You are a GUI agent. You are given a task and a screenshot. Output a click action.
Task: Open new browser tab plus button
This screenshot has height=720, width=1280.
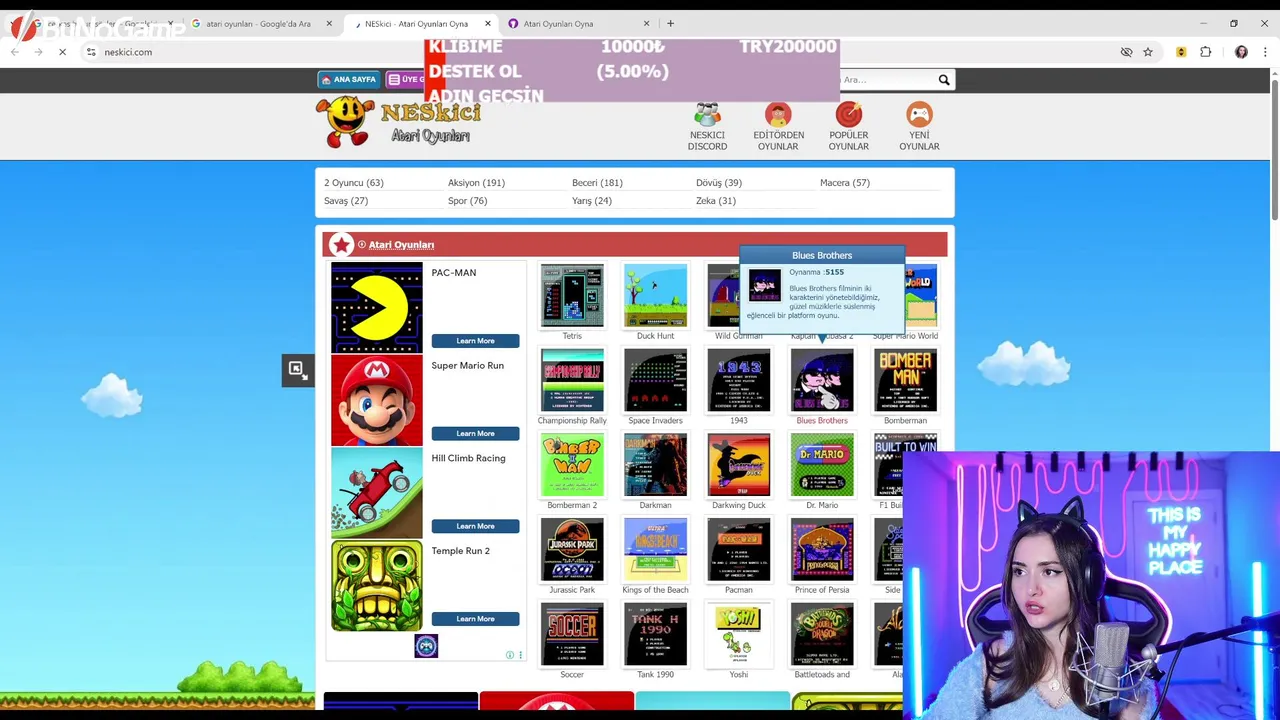pyautogui.click(x=670, y=23)
